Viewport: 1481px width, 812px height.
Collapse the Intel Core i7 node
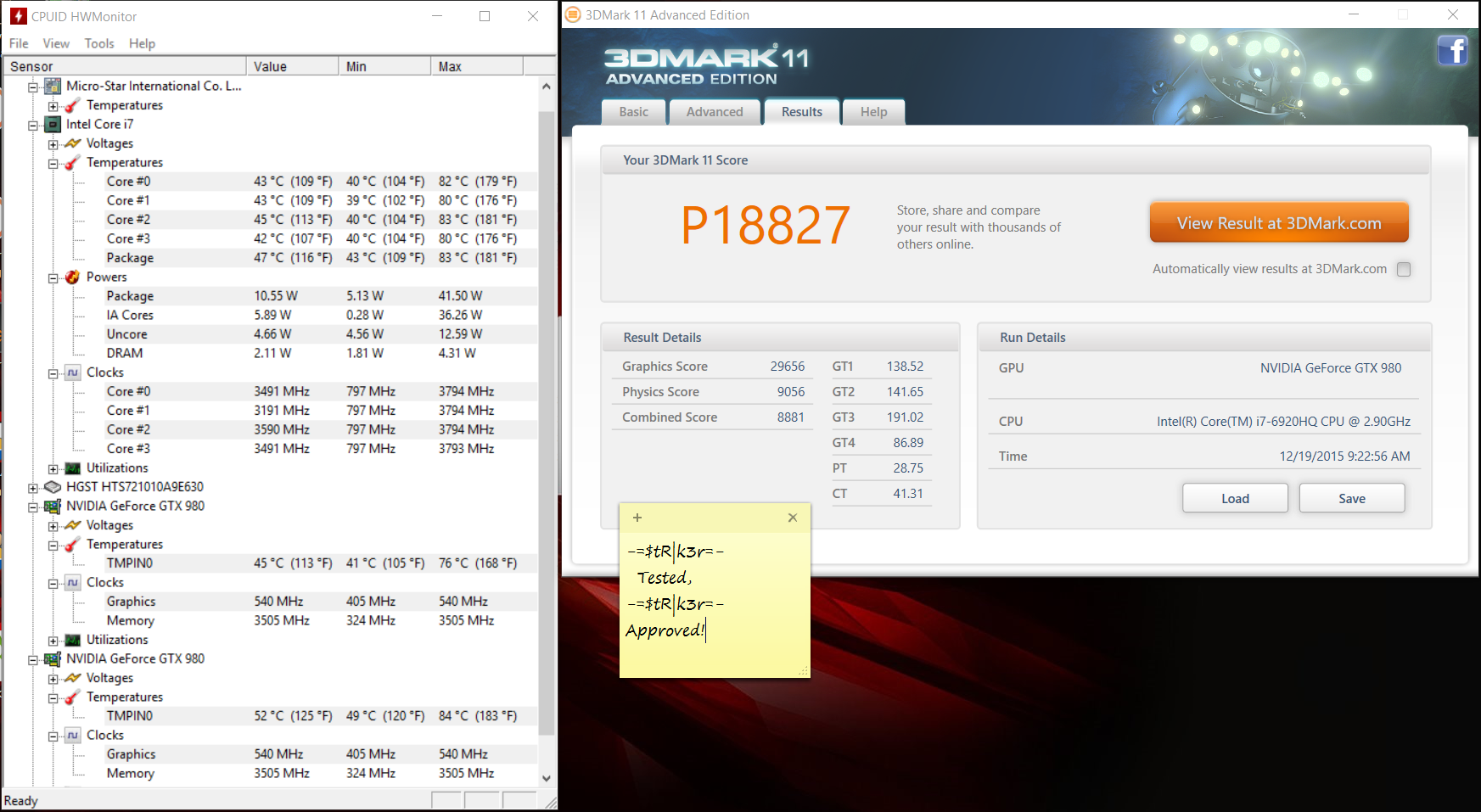click(x=33, y=125)
